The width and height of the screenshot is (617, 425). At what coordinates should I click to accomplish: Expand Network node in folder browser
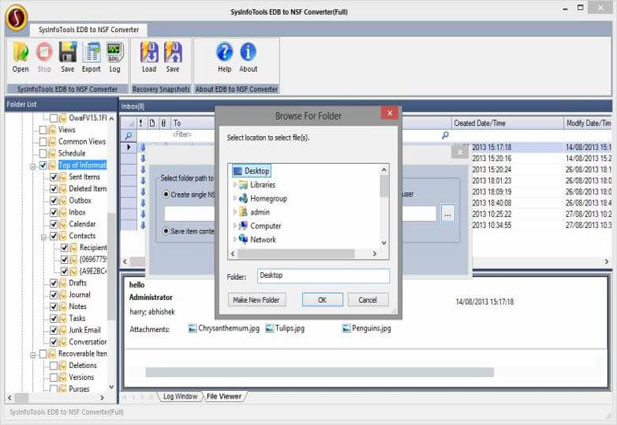[x=235, y=239]
